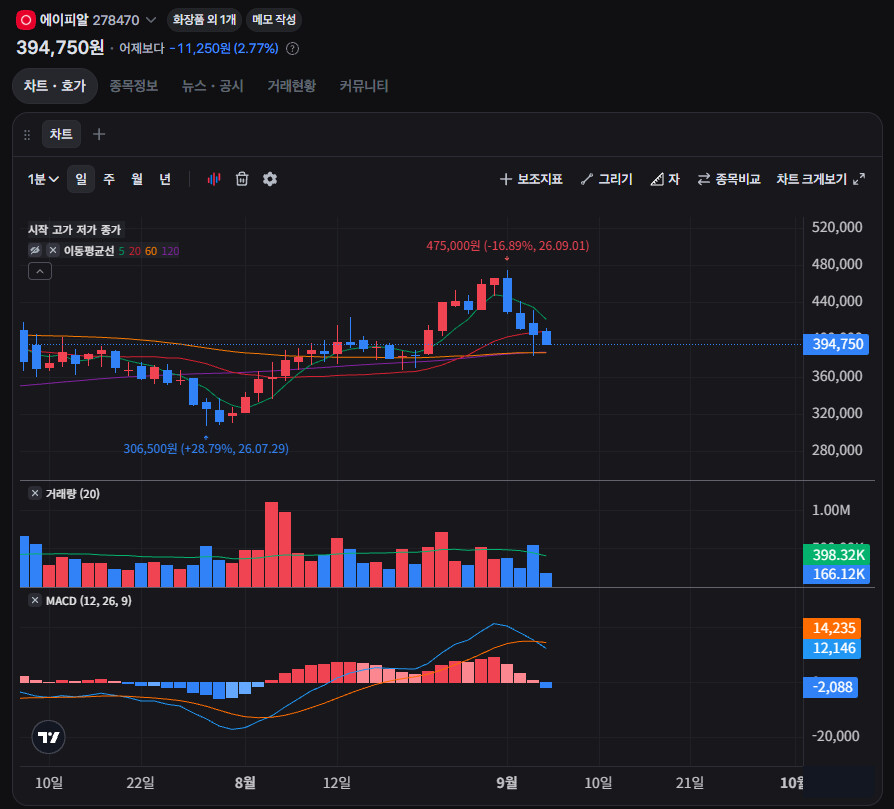Close the MACD (12, 26, 9) indicator

(x=35, y=600)
